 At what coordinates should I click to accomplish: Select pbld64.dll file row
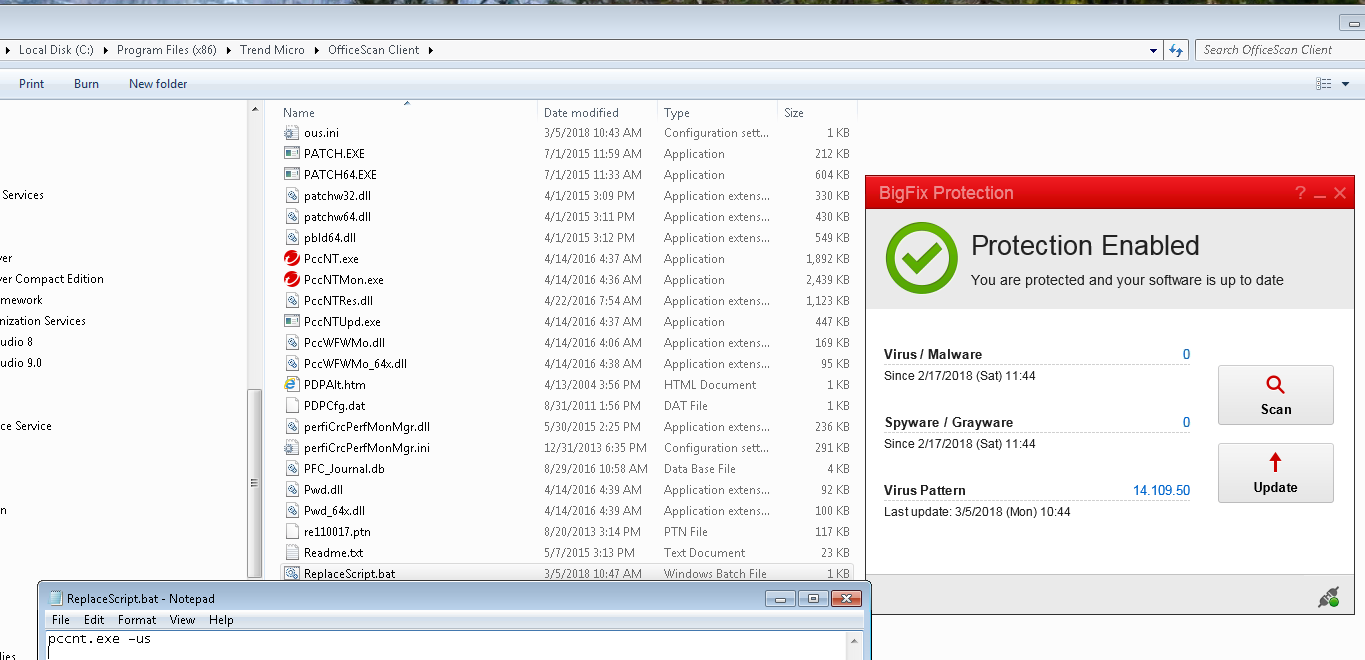(566, 238)
